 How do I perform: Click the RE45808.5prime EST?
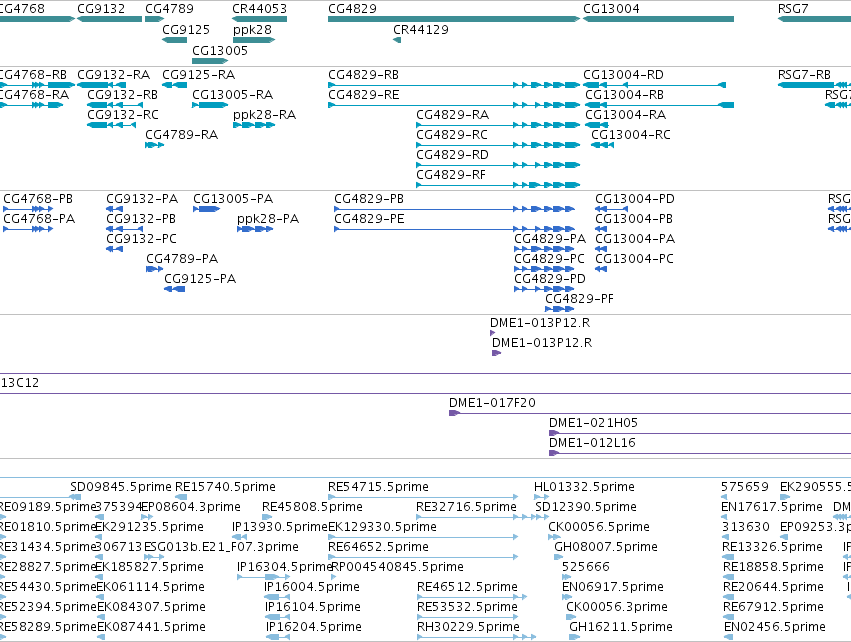[312, 507]
